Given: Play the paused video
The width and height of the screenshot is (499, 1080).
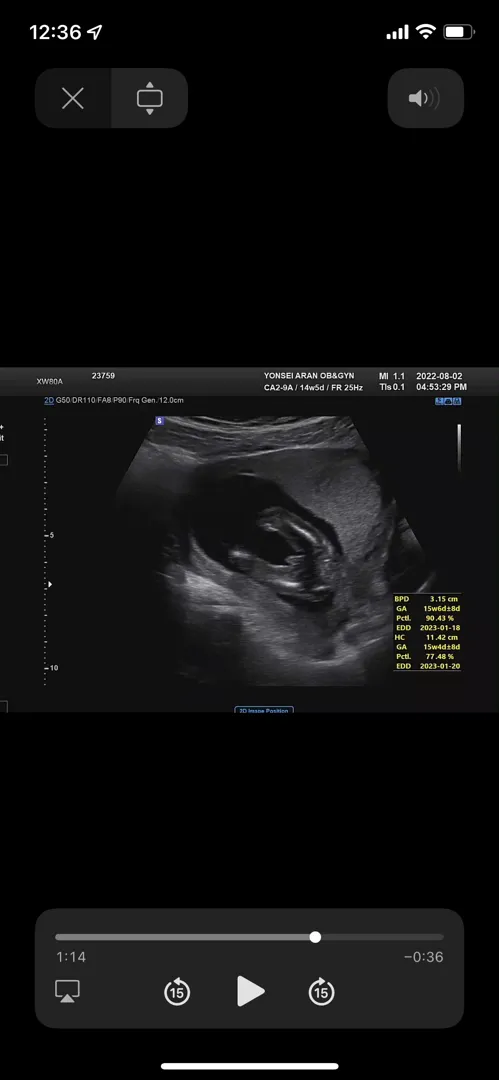Looking at the screenshot, I should pyautogui.click(x=250, y=991).
